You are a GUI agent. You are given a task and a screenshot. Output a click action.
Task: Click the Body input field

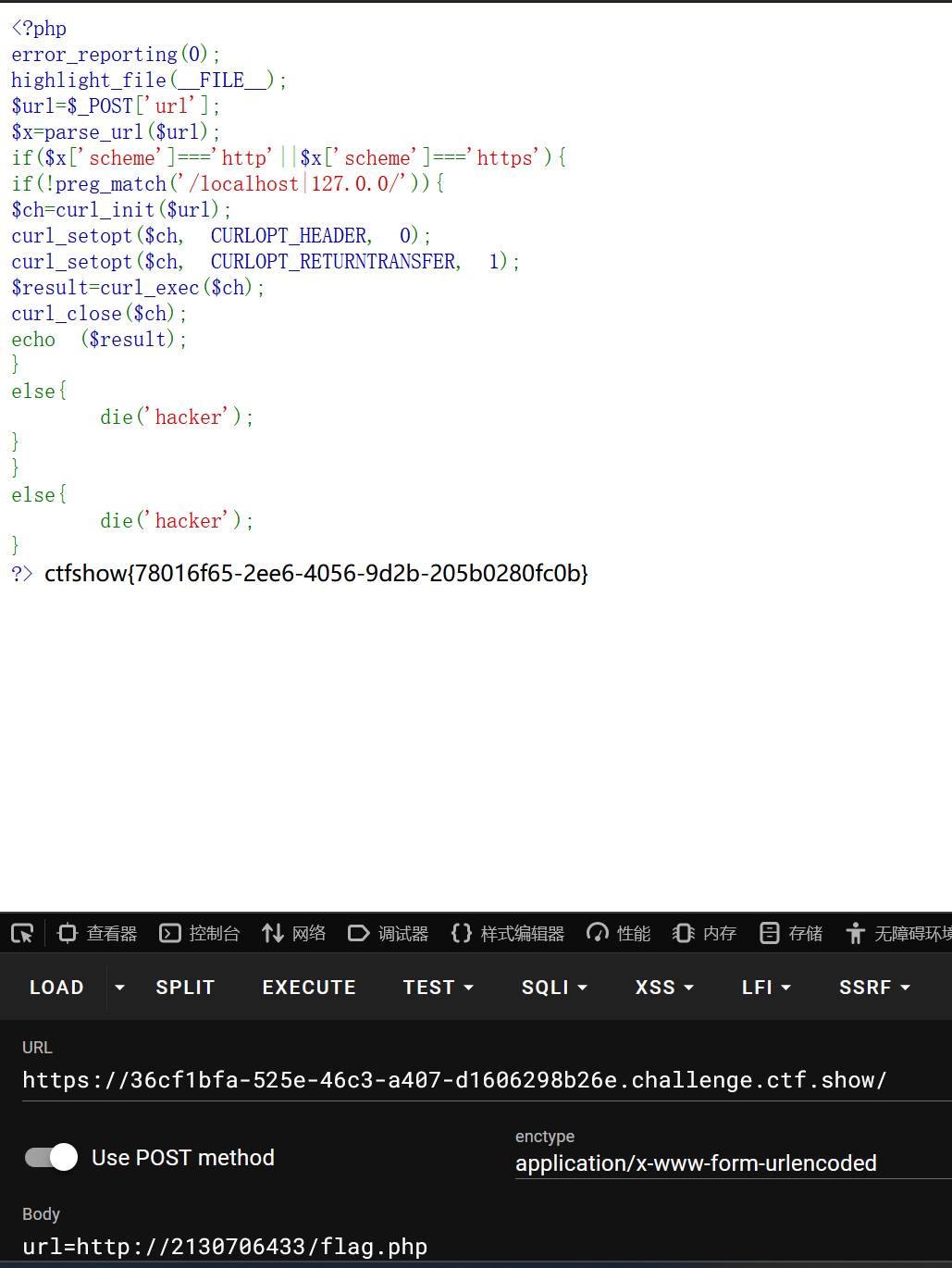(x=487, y=1247)
